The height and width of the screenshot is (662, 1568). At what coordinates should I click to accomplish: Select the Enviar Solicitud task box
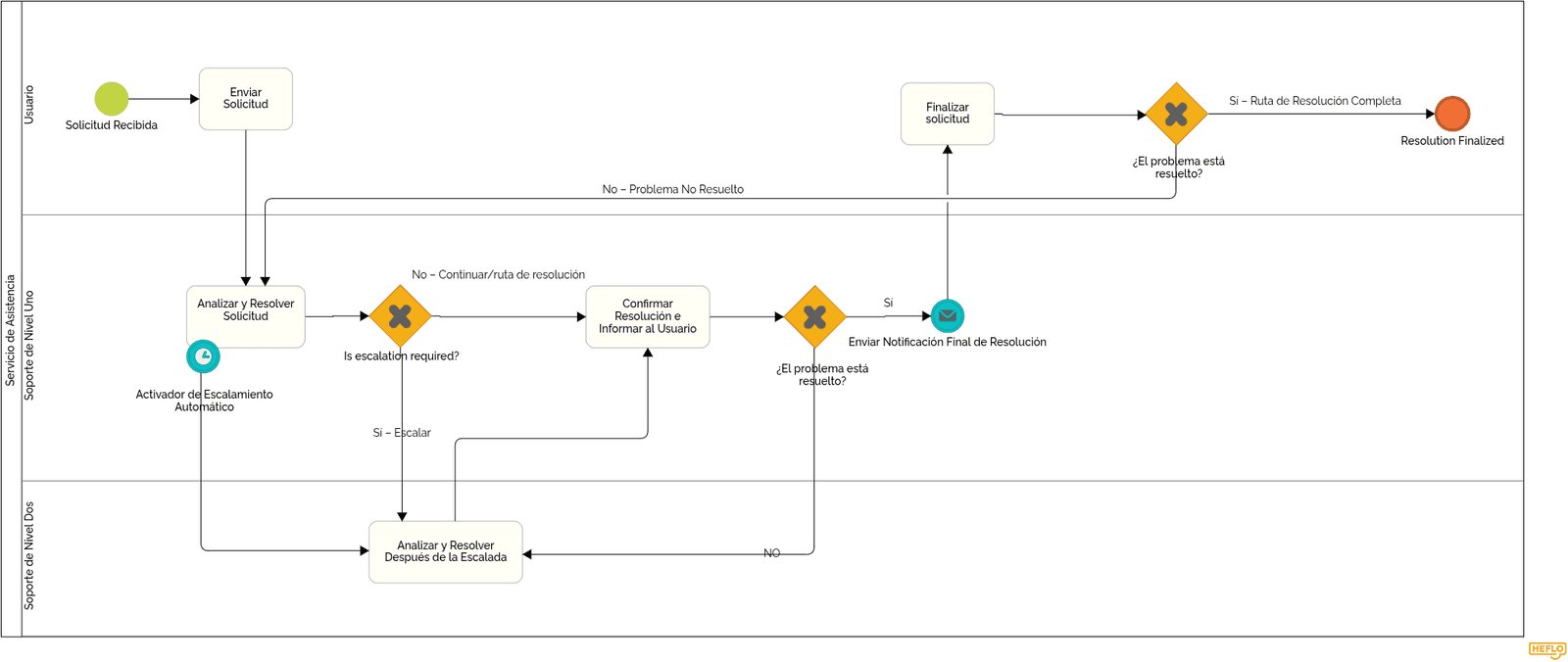pyautogui.click(x=246, y=99)
